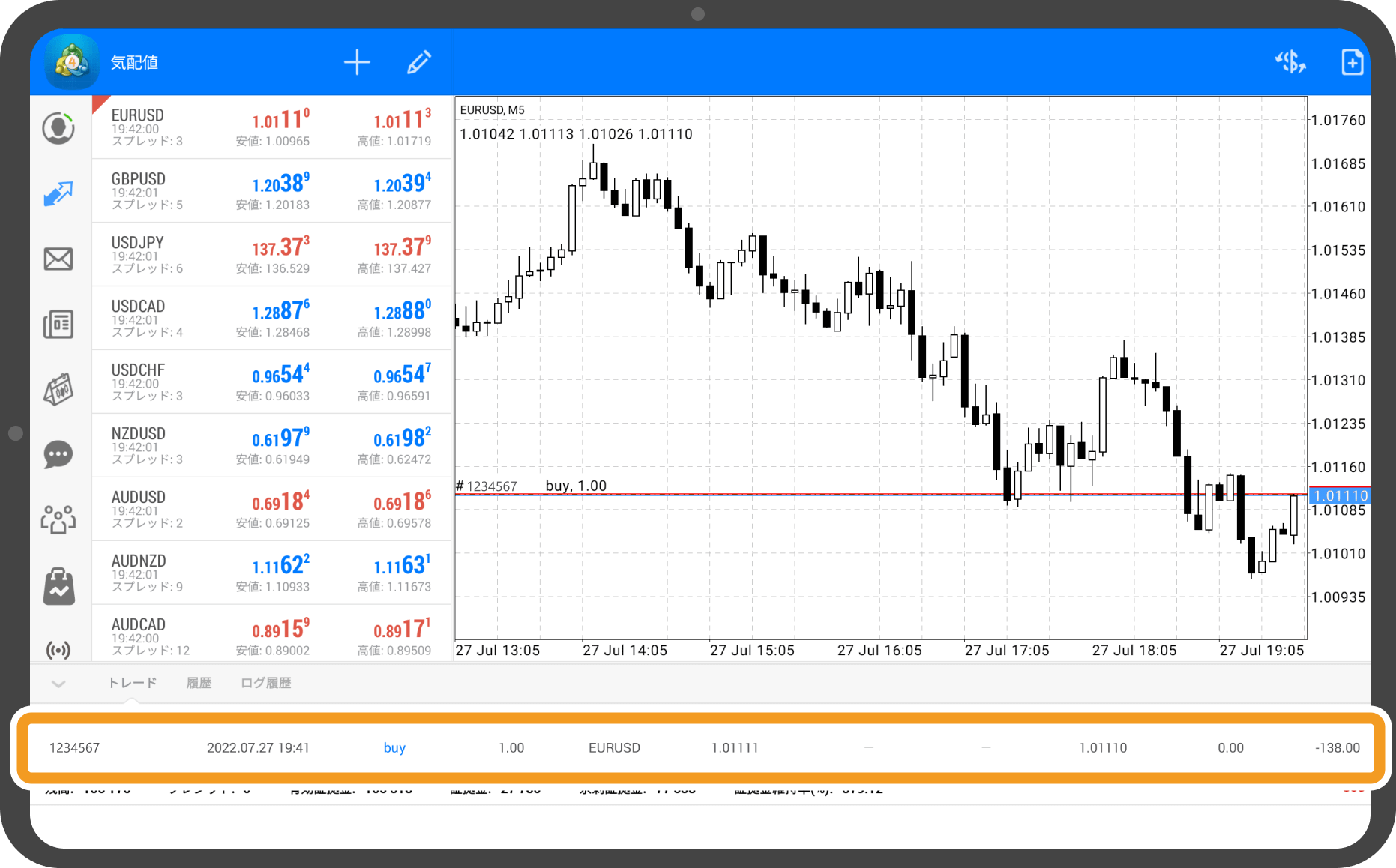1396x868 pixels.
Task: Open the currency trade dollar icon
Action: pos(1290,62)
